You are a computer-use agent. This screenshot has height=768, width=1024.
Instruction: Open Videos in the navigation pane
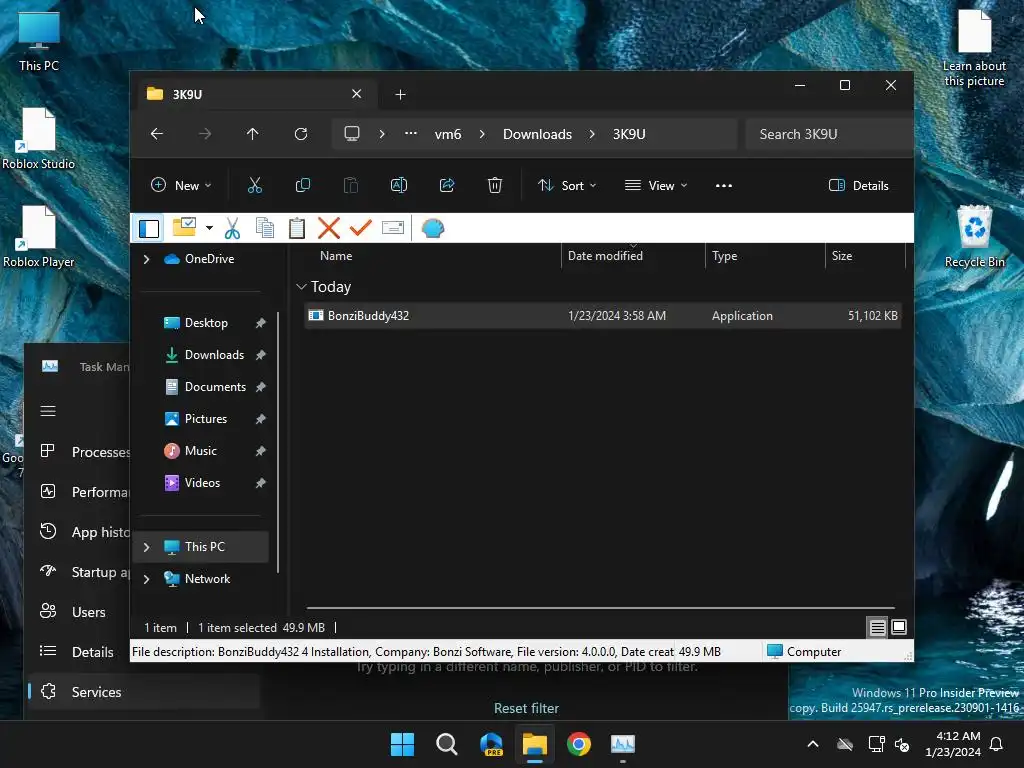coord(202,483)
